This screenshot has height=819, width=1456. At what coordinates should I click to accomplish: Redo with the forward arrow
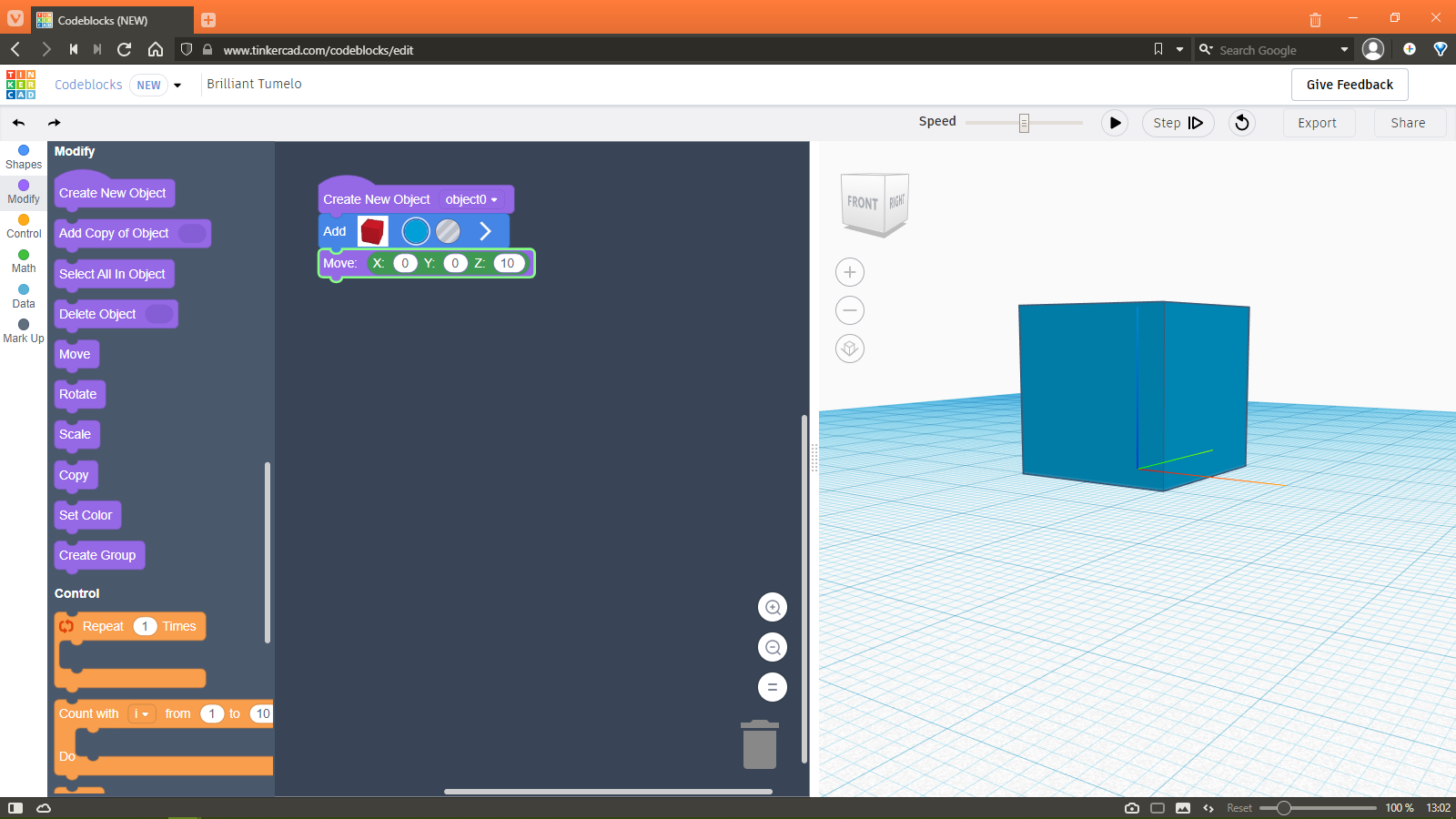[55, 123]
